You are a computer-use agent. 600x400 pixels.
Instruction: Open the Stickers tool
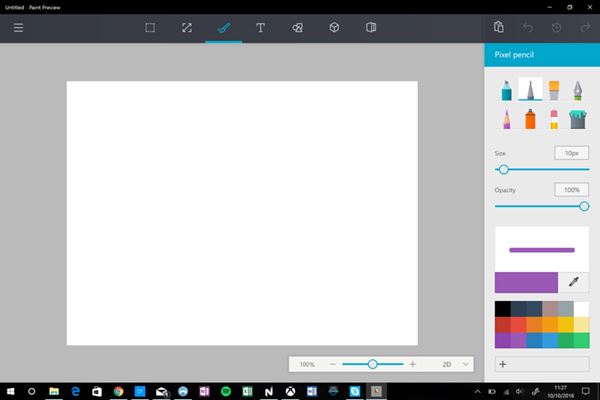click(x=297, y=28)
